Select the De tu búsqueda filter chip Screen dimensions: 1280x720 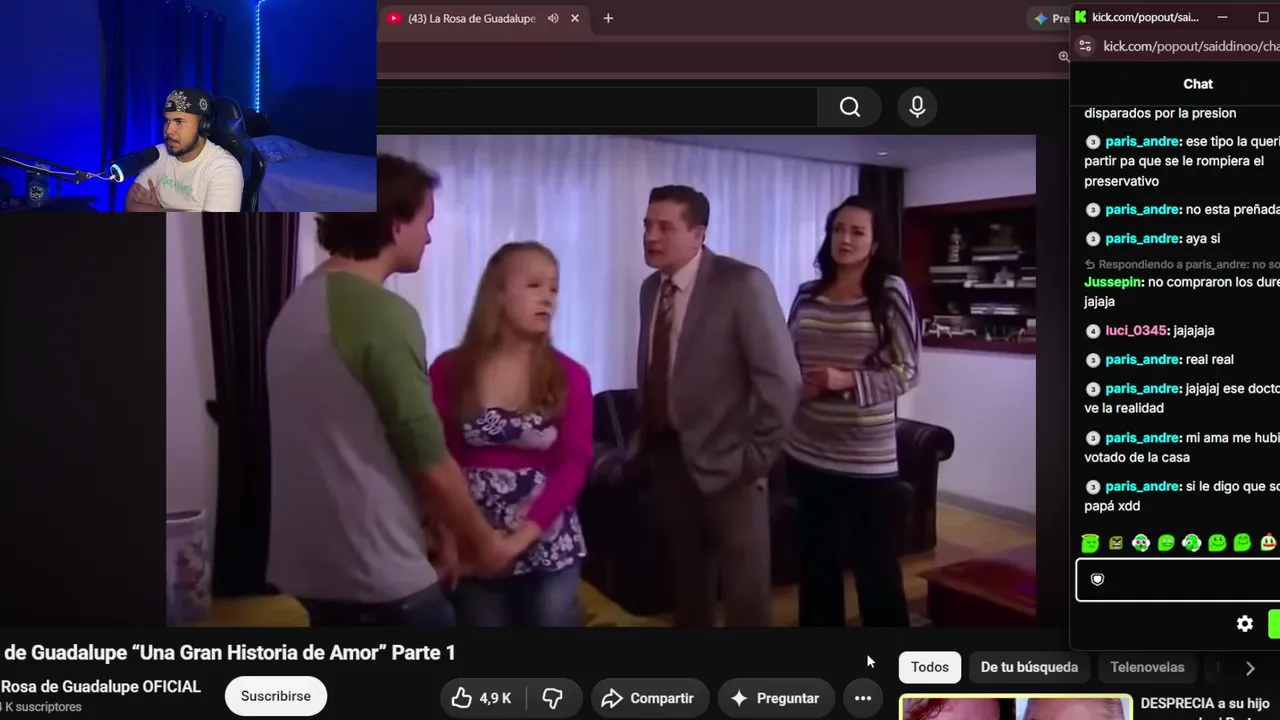(x=1029, y=667)
